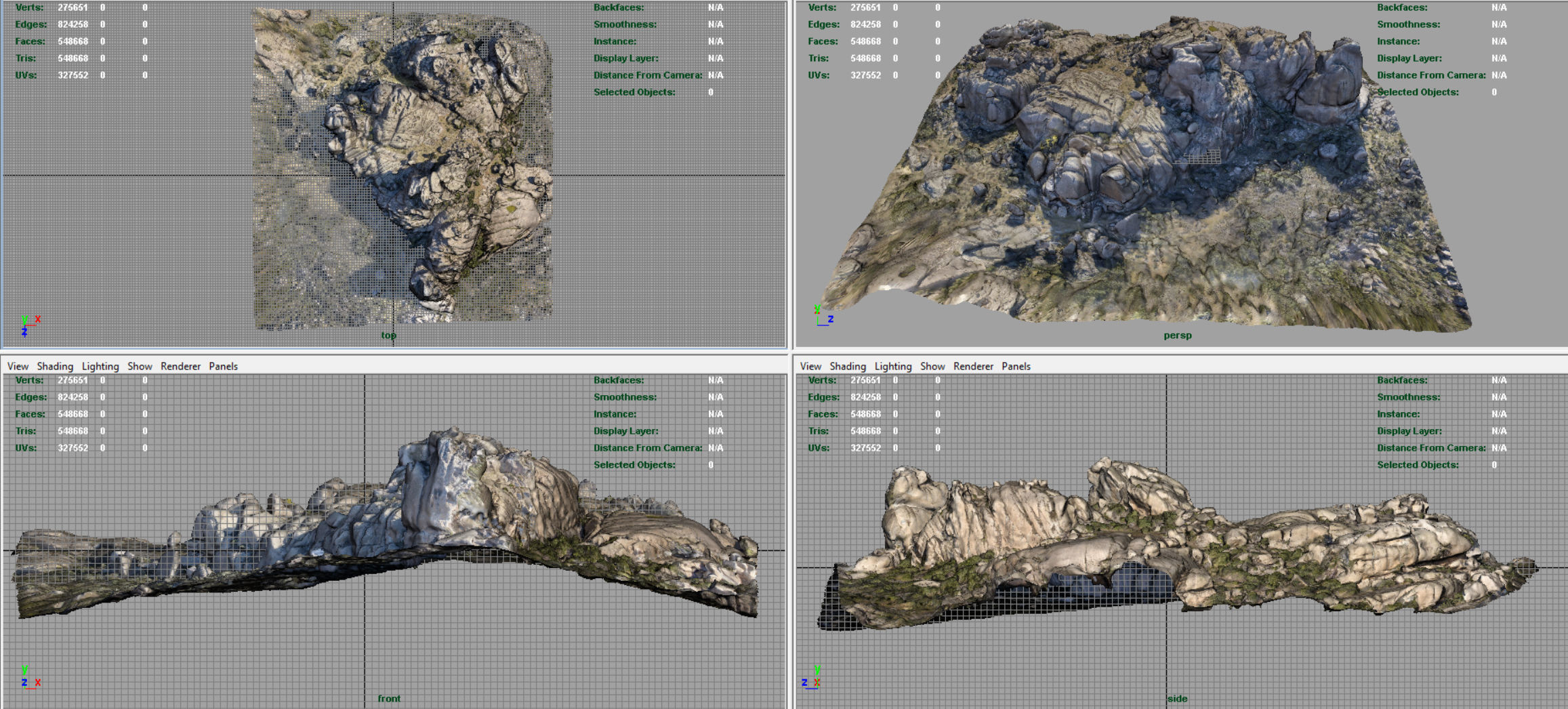
Task: Click the axis gizmo in the front view
Action: pos(30,678)
